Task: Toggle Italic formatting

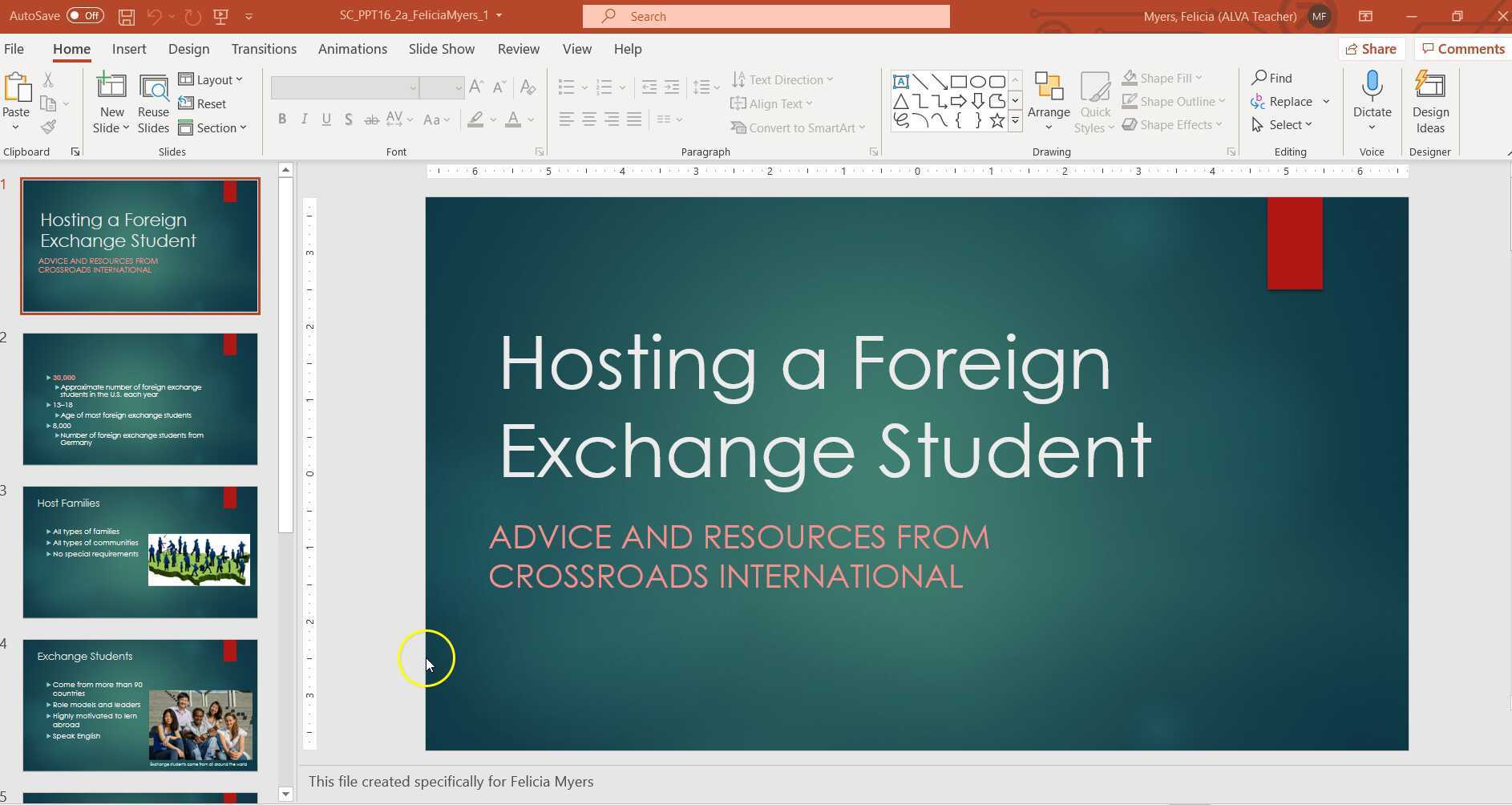Action: tap(305, 118)
